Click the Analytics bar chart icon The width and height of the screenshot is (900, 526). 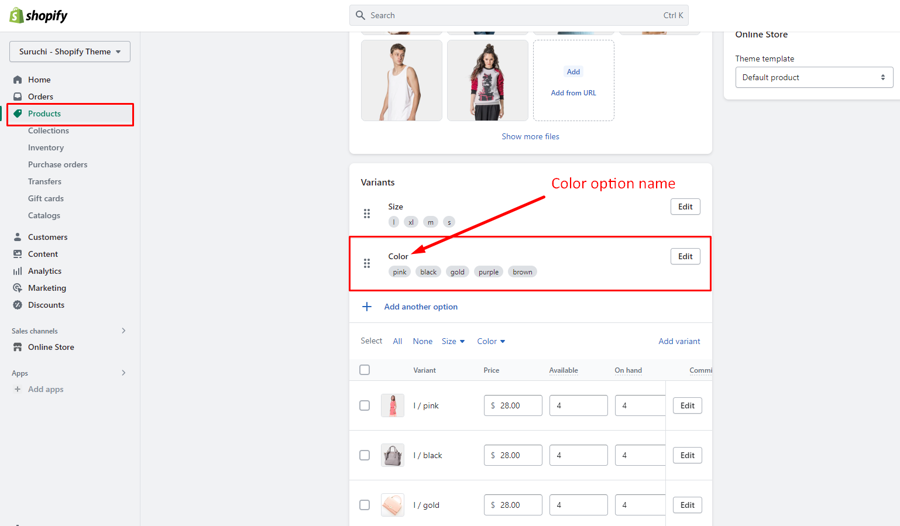[x=17, y=271]
